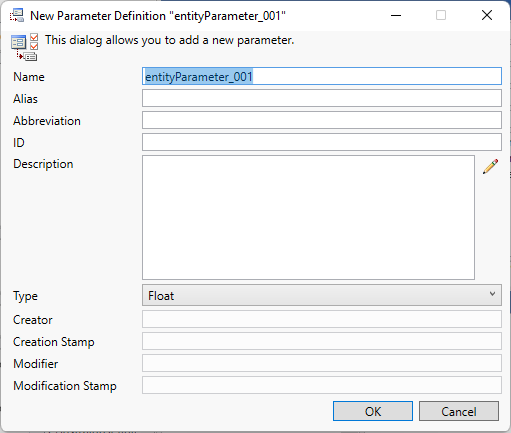Click the pencil edit icon beside Description
Image resolution: width=511 pixels, height=433 pixels.
click(490, 166)
